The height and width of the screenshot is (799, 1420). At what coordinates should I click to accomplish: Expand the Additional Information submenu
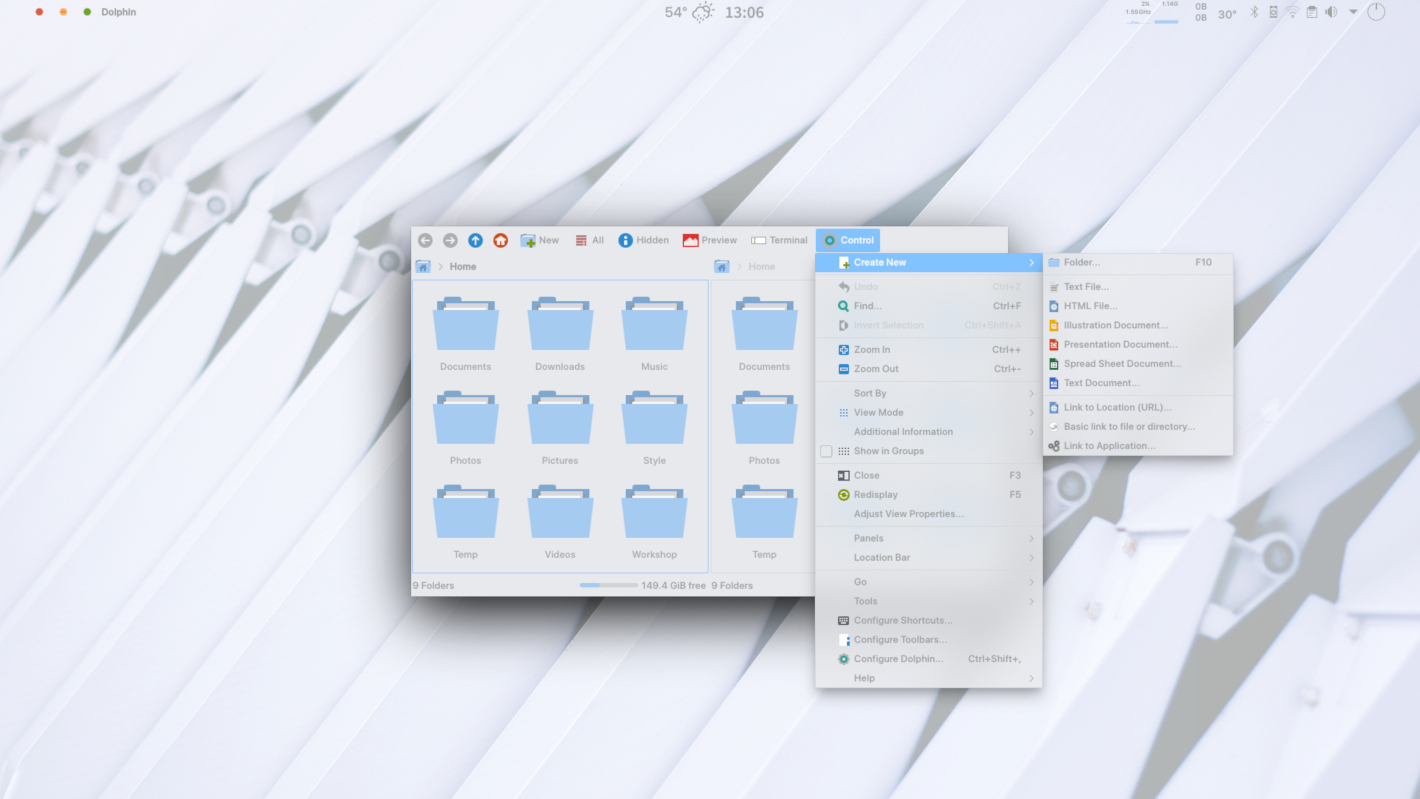tap(928, 432)
